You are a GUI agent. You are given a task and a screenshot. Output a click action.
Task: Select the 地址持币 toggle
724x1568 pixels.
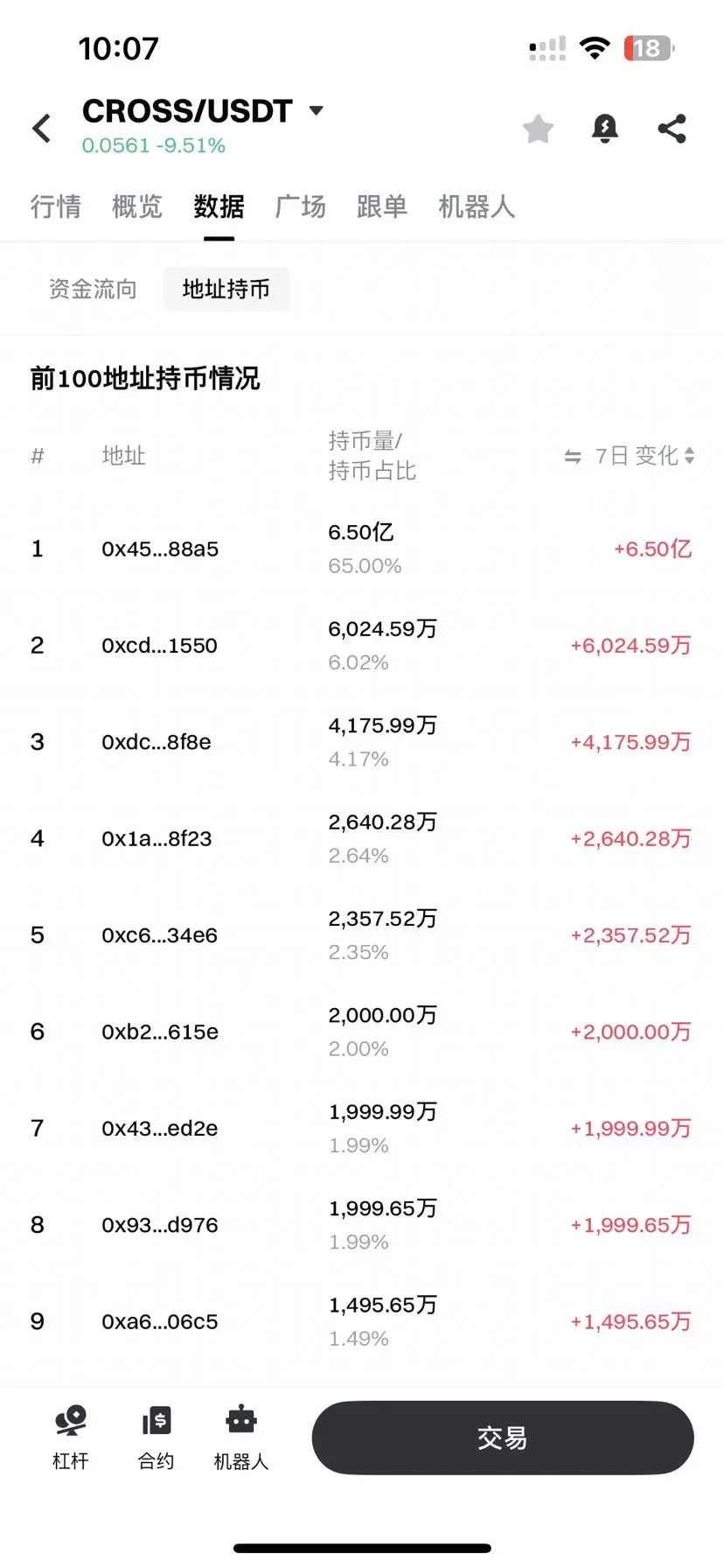click(x=226, y=289)
